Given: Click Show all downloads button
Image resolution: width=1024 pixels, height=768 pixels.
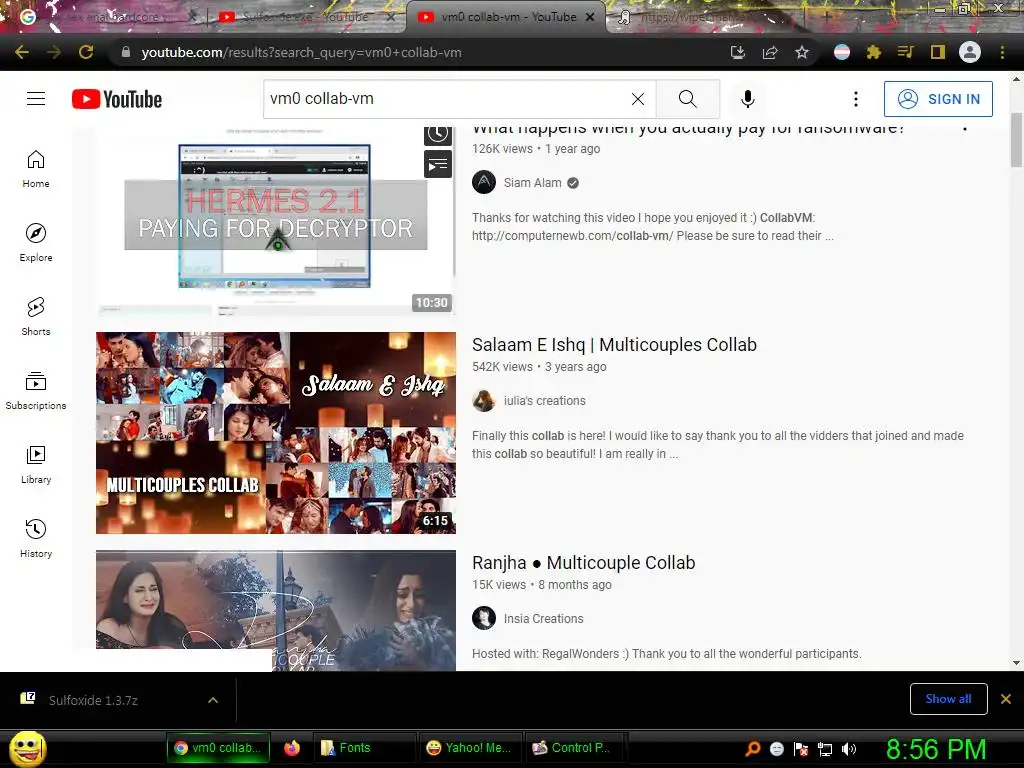Looking at the screenshot, I should point(948,699).
